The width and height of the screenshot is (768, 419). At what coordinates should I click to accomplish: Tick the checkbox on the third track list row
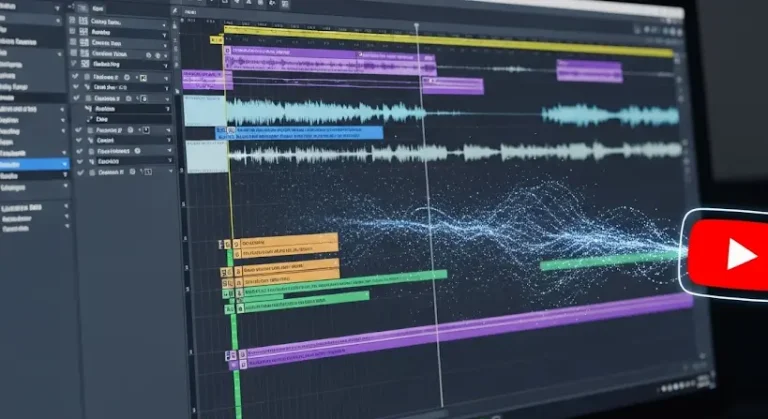[73, 42]
